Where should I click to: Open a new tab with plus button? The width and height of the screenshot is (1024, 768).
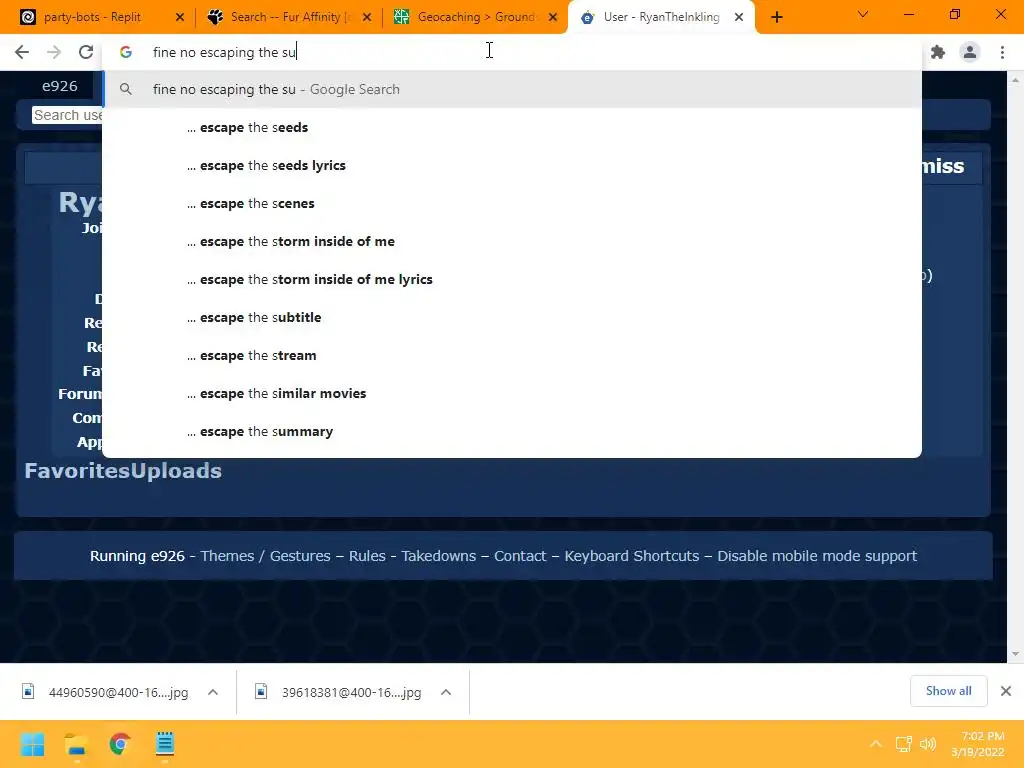(776, 18)
